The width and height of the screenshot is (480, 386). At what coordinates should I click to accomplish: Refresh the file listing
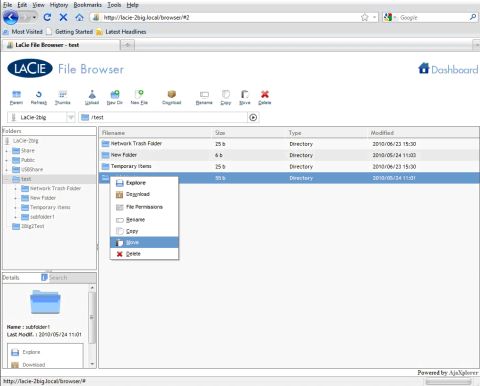click(39, 97)
